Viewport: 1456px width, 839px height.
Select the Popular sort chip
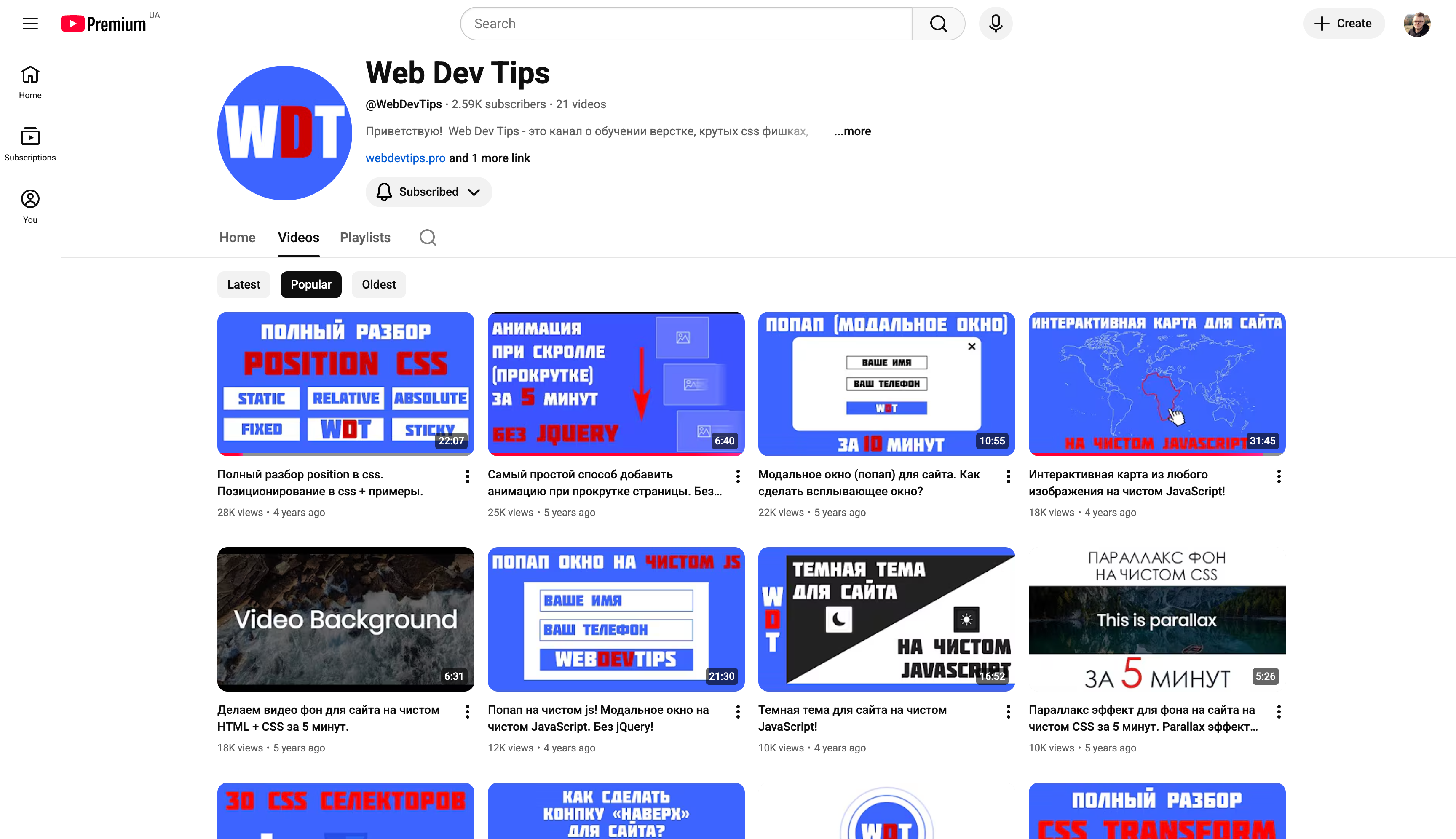(310, 285)
